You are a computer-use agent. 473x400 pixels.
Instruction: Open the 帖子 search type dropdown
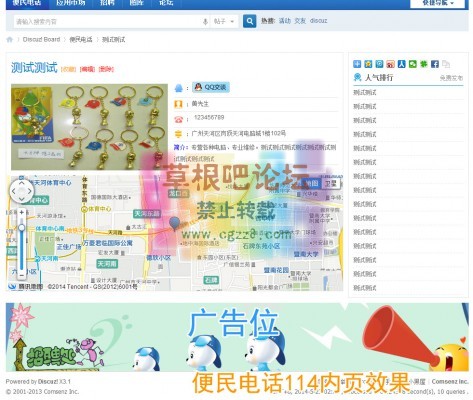pos(224,21)
